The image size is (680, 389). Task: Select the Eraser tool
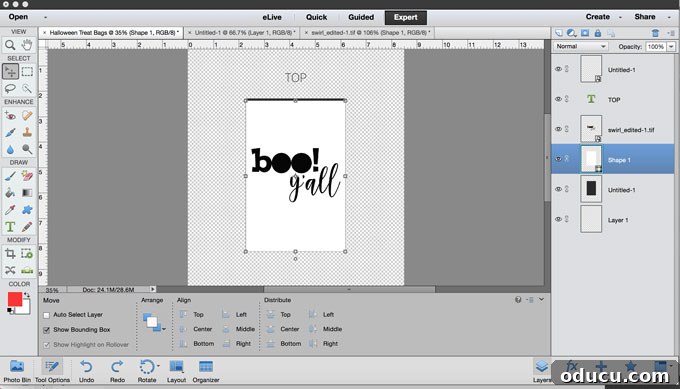[27, 176]
